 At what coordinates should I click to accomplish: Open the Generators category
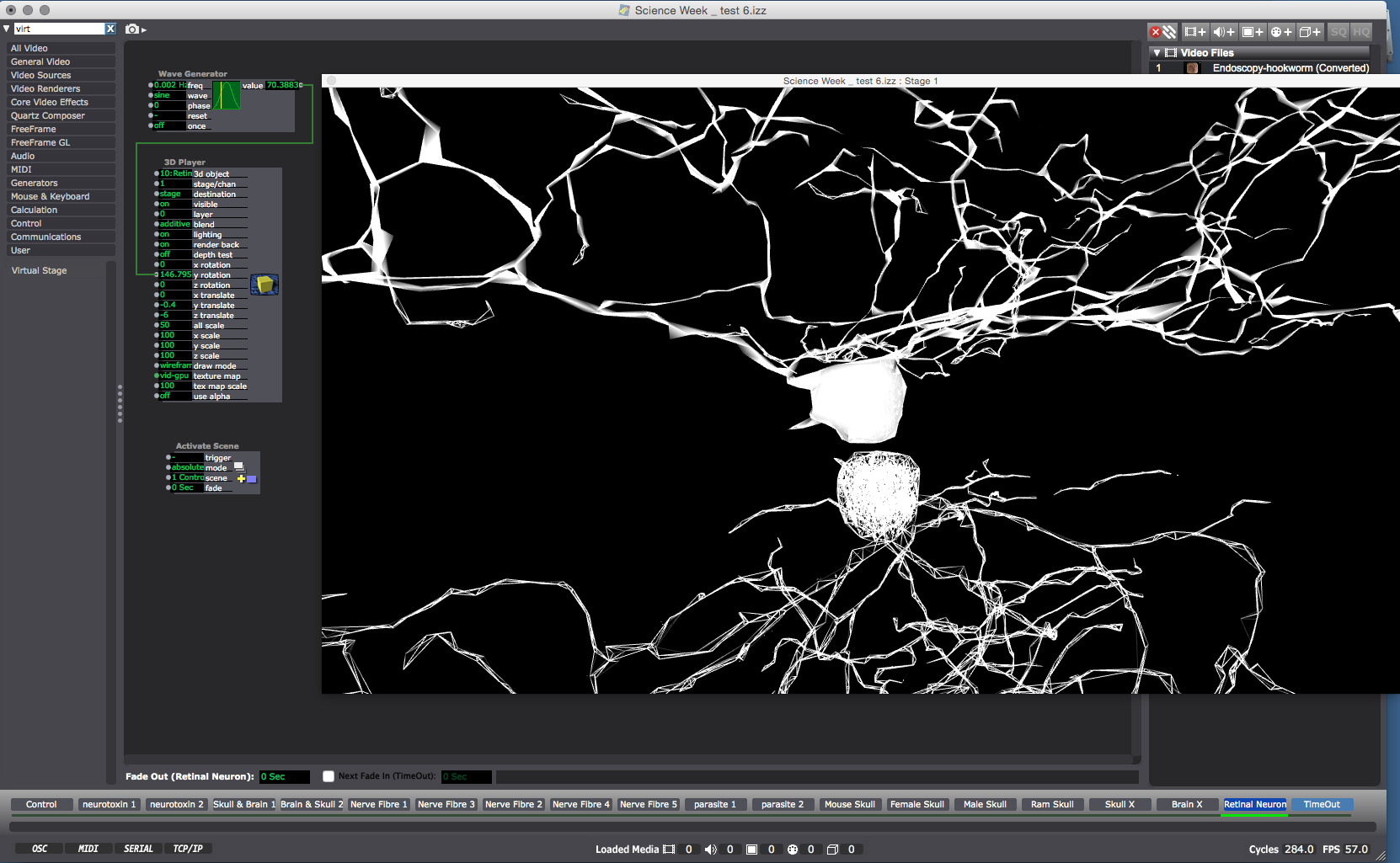pos(61,183)
